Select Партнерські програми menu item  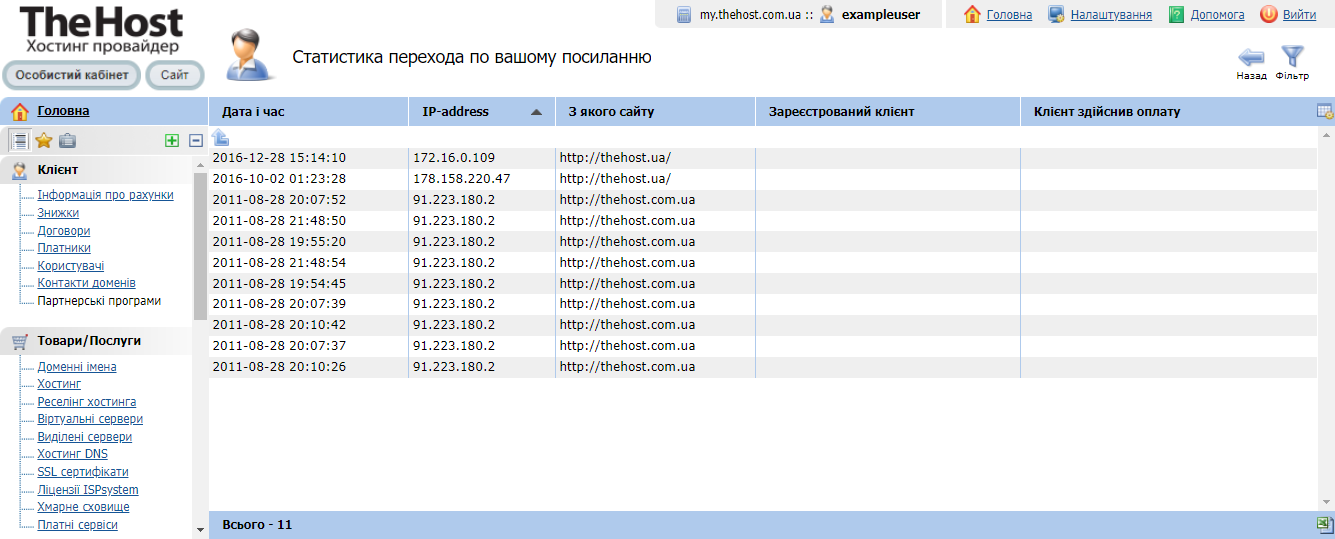[x=99, y=301]
